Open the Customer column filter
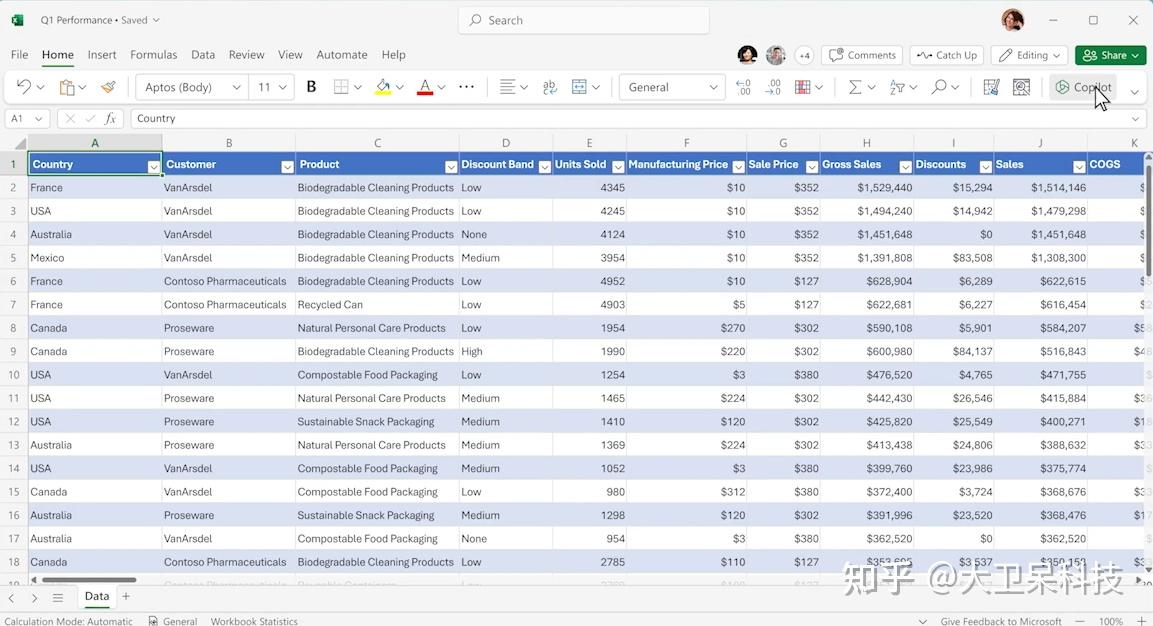 [x=287, y=166]
